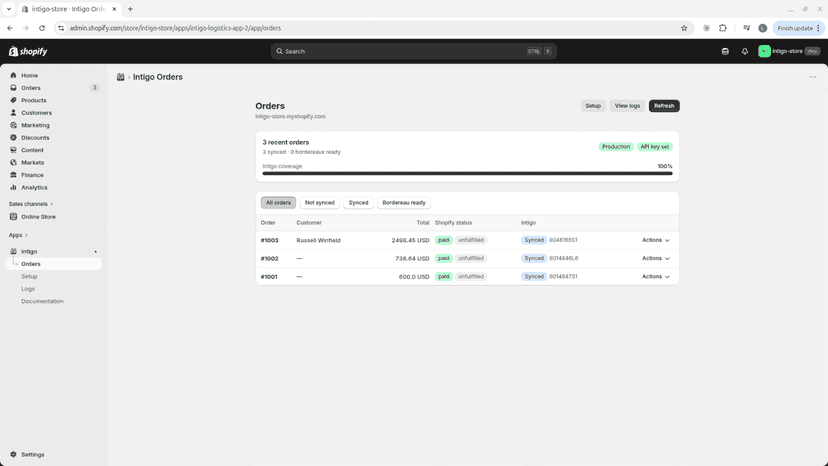Open Actions dropdown for order #1002
Image resolution: width=828 pixels, height=466 pixels.
point(655,258)
